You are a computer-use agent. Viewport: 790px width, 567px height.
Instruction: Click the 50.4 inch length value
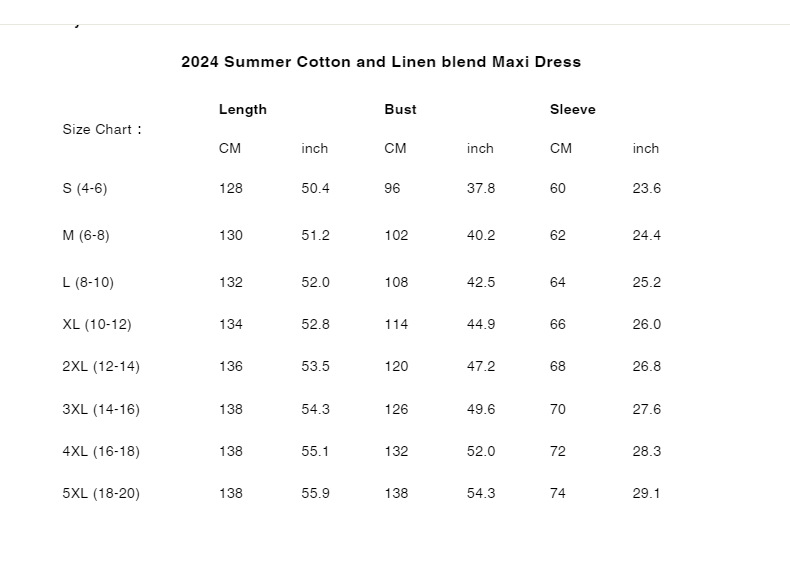315,188
